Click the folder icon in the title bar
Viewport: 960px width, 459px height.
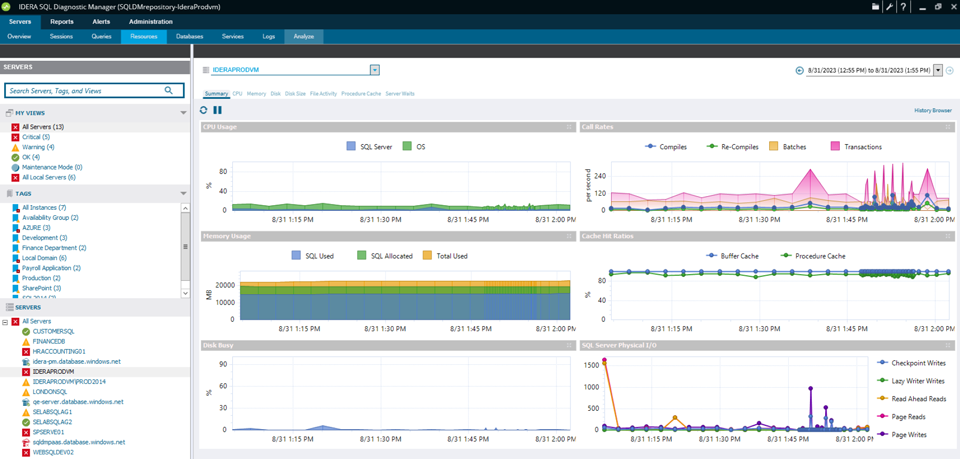pos(875,7)
